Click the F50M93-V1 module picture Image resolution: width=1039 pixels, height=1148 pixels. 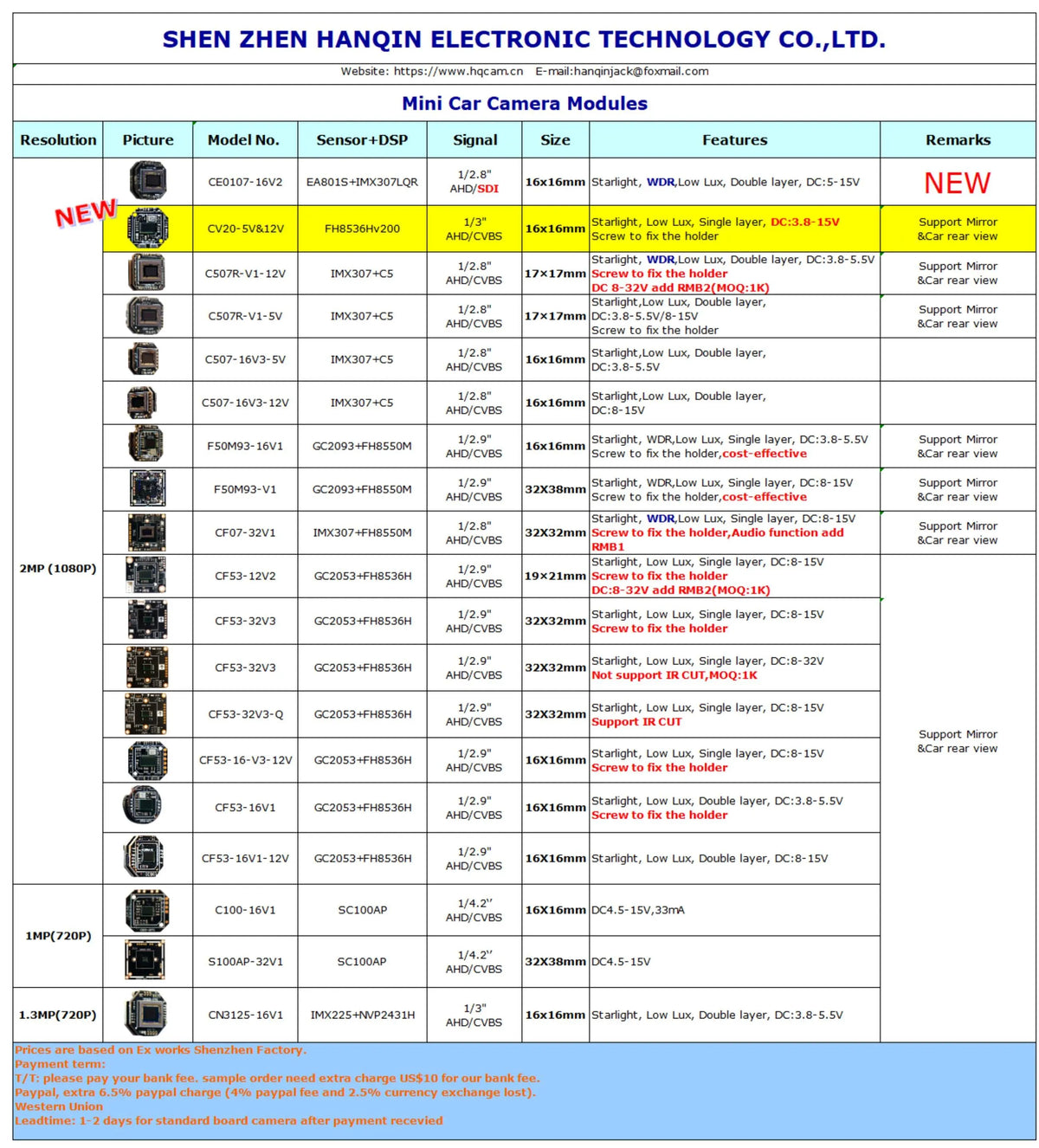point(147,488)
